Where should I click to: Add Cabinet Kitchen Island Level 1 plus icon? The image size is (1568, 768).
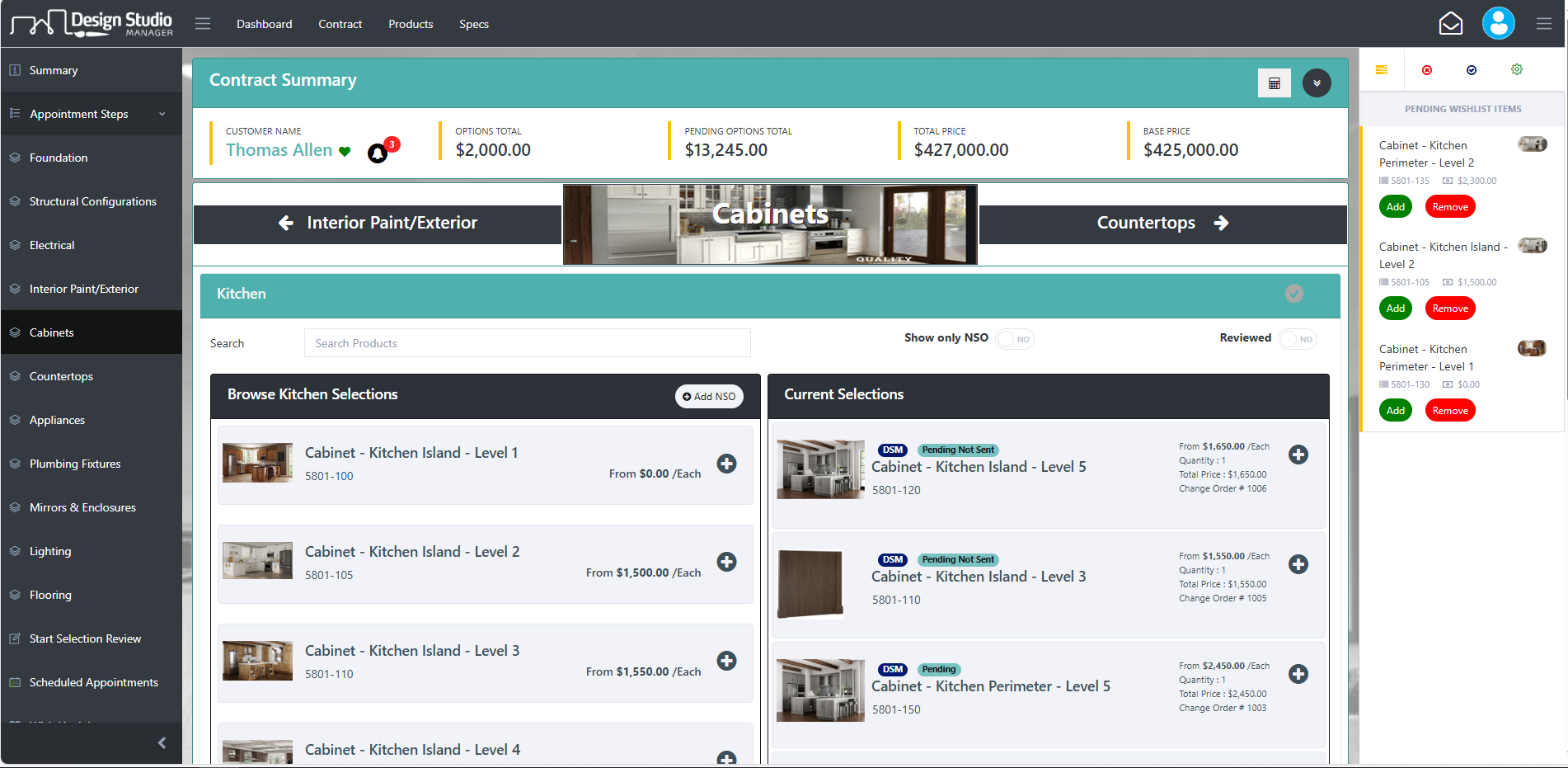coord(726,464)
